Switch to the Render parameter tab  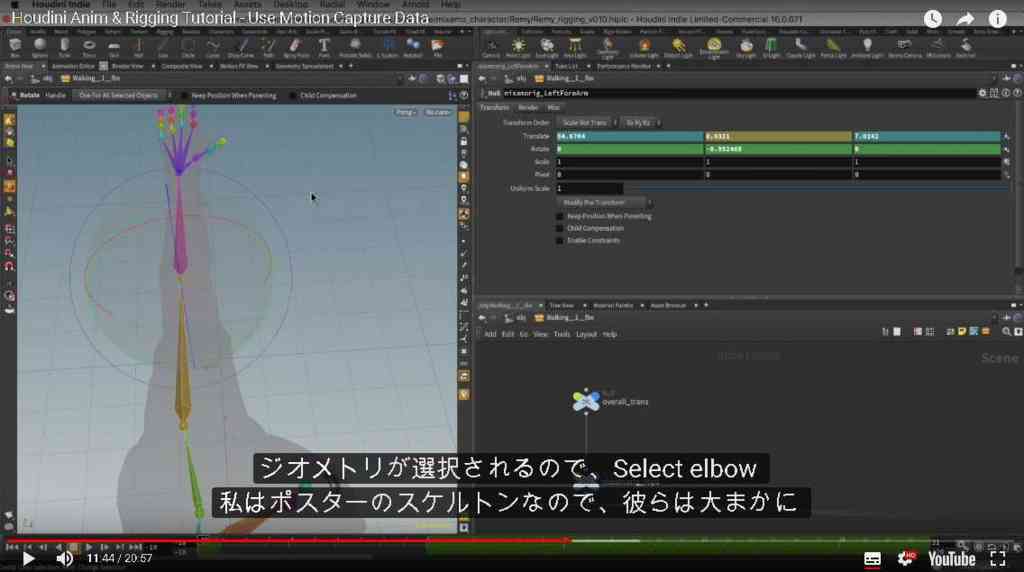click(x=528, y=108)
